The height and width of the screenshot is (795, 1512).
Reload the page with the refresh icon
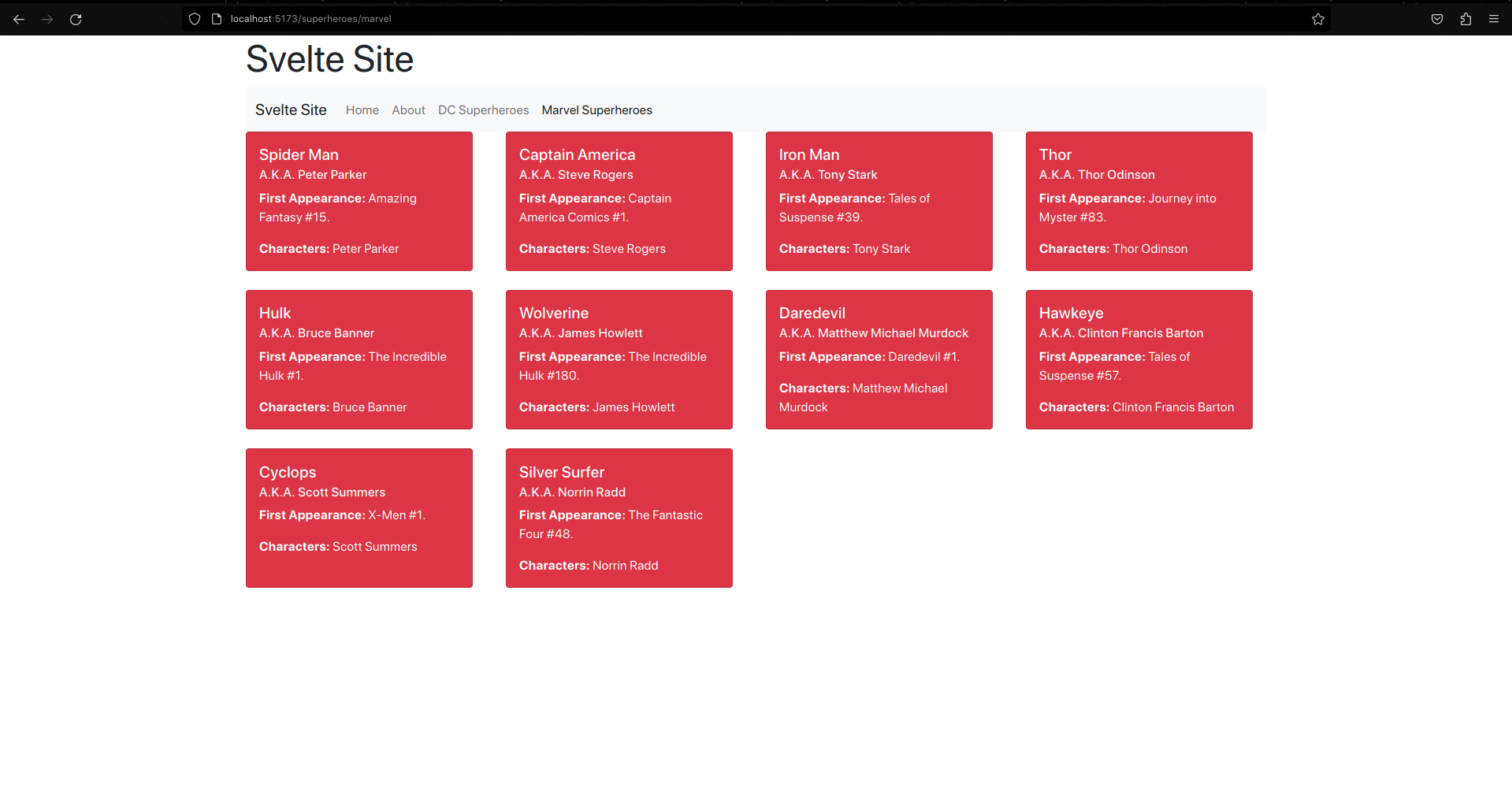[x=76, y=19]
